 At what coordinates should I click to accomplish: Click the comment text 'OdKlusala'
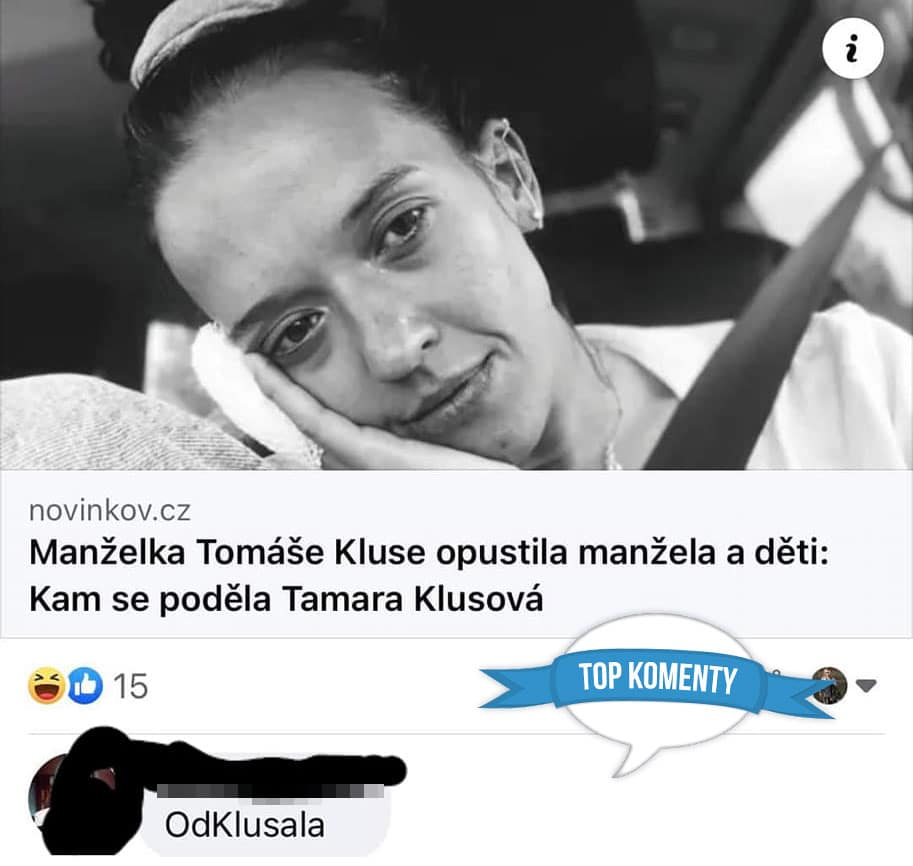[x=245, y=825]
